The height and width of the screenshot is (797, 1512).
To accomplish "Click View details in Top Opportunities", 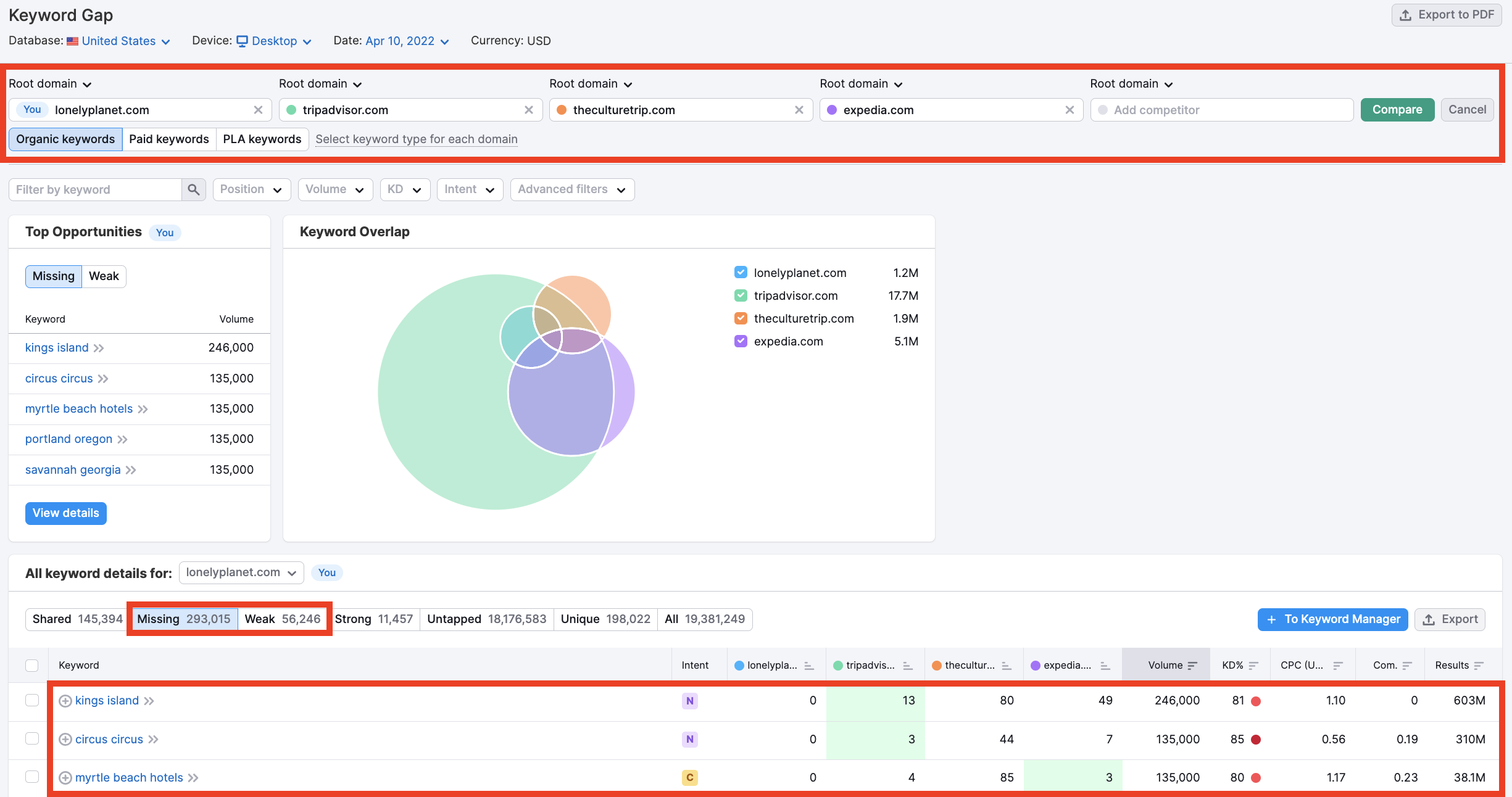I will point(66,513).
